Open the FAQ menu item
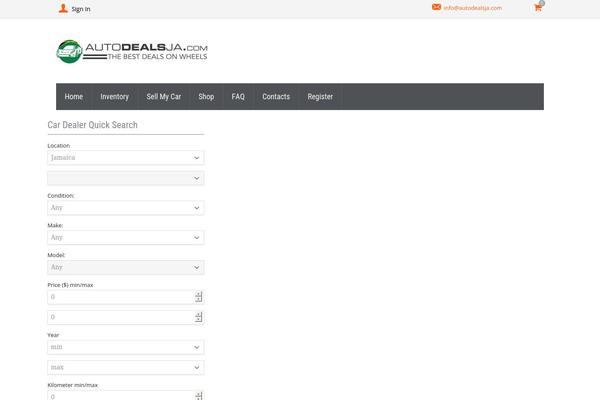 pyautogui.click(x=238, y=96)
